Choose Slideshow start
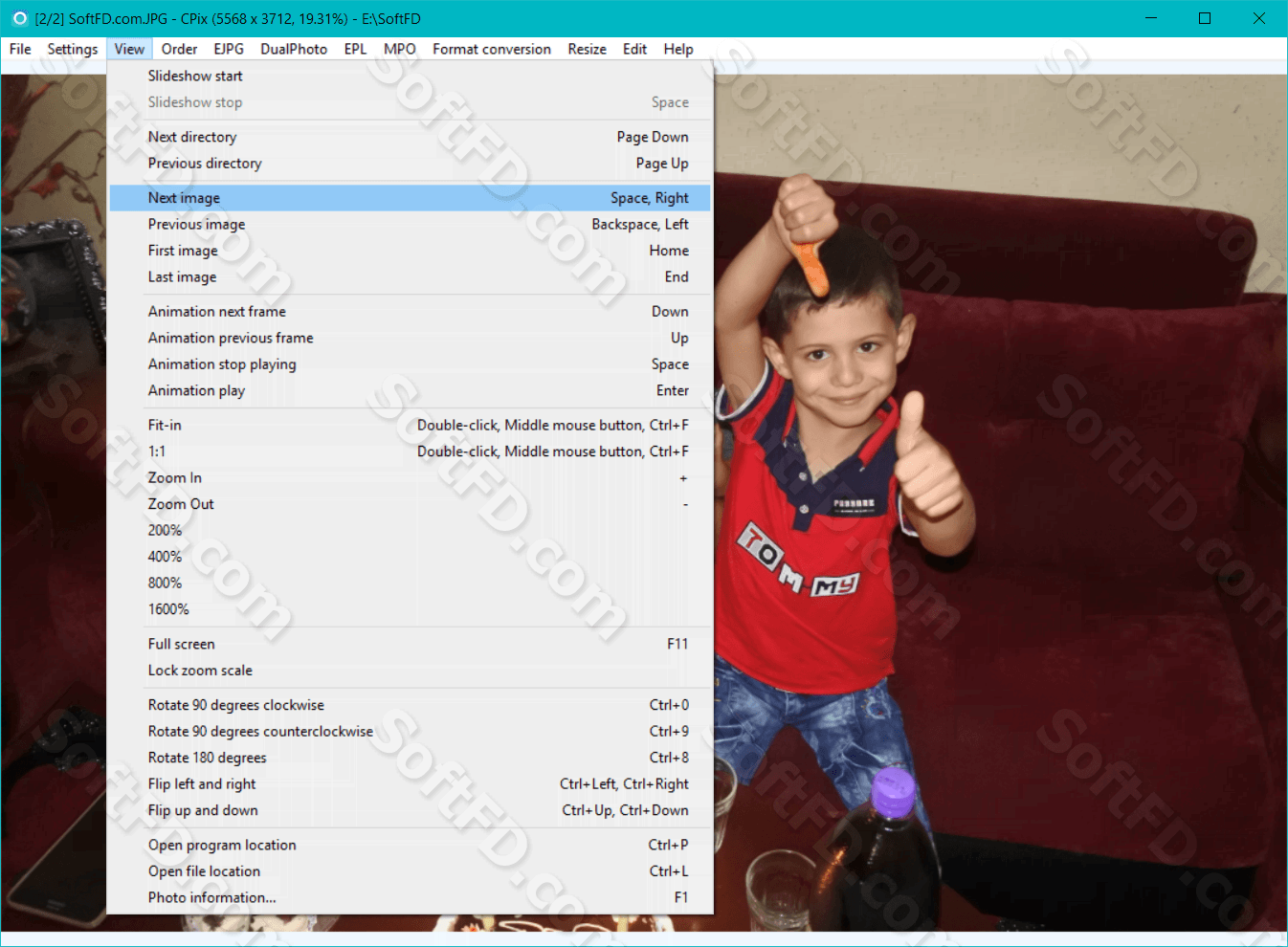 [x=410, y=76]
